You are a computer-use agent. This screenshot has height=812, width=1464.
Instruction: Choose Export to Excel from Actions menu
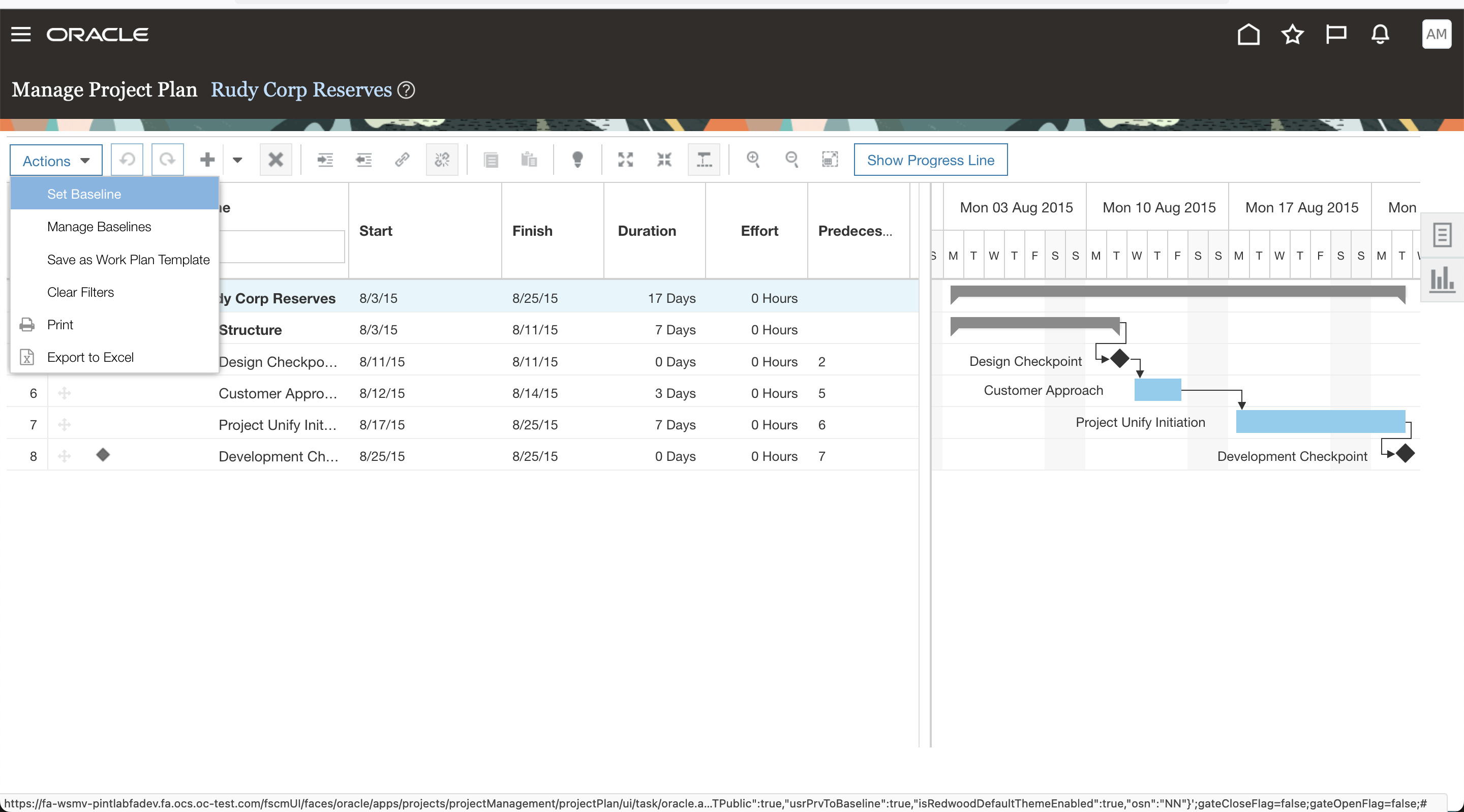91,357
